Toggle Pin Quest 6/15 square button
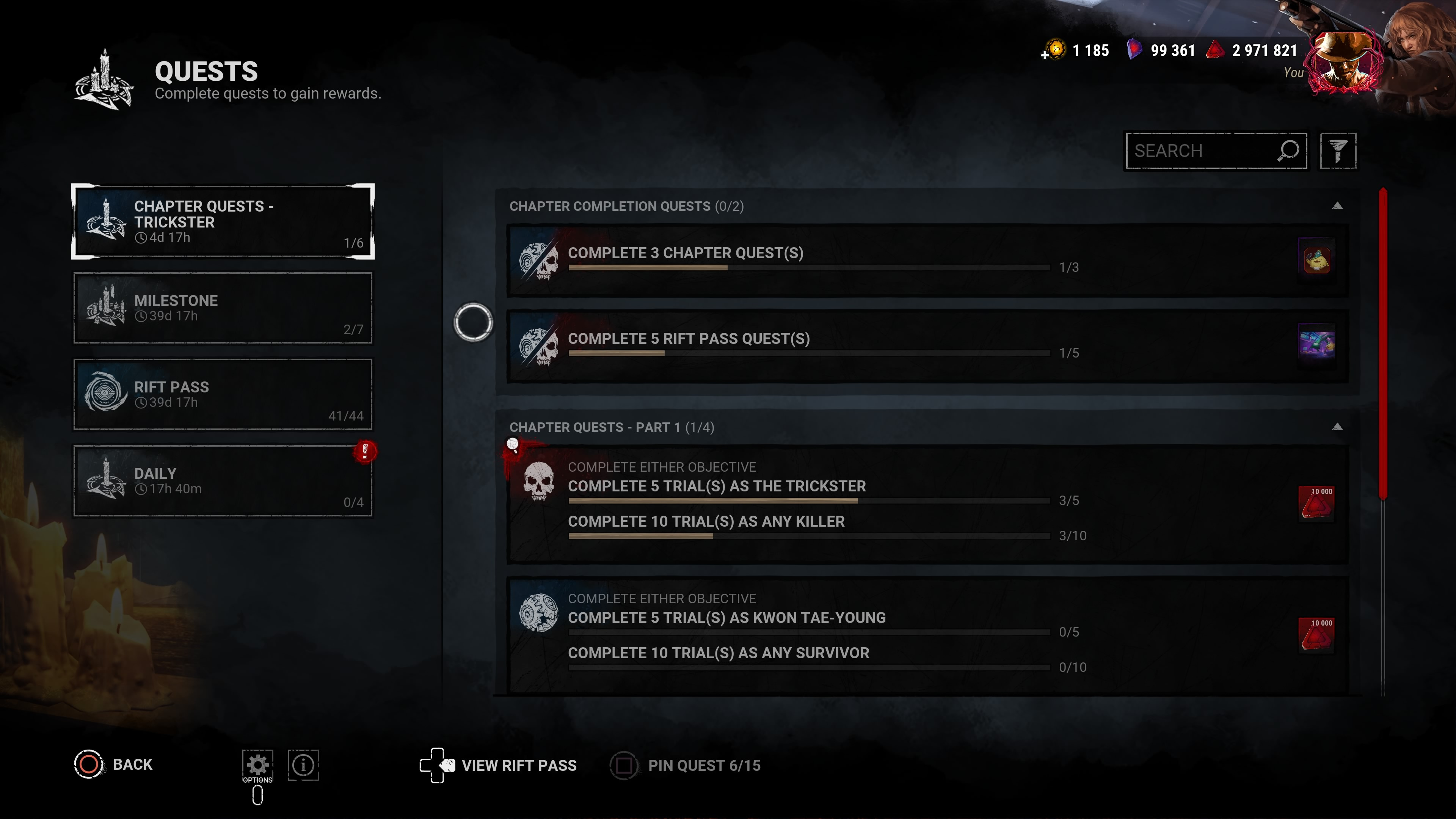This screenshot has height=819, width=1456. pyautogui.click(x=623, y=765)
